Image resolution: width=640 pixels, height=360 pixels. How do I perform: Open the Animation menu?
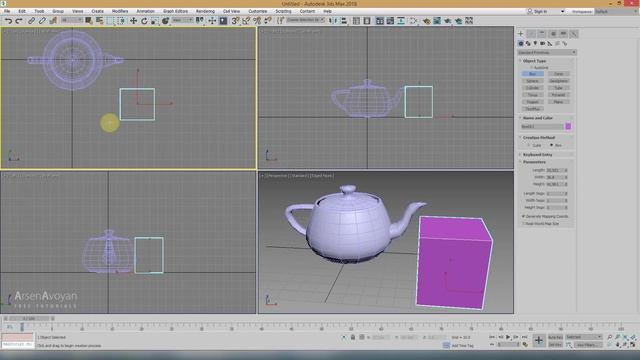coord(145,11)
